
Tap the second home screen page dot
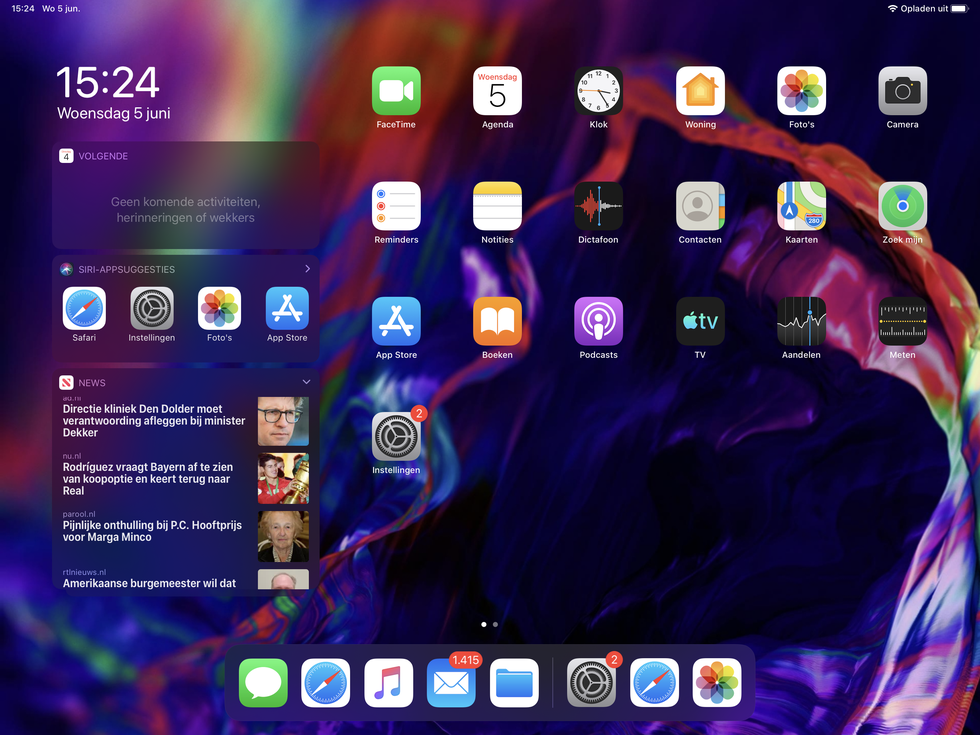496,624
